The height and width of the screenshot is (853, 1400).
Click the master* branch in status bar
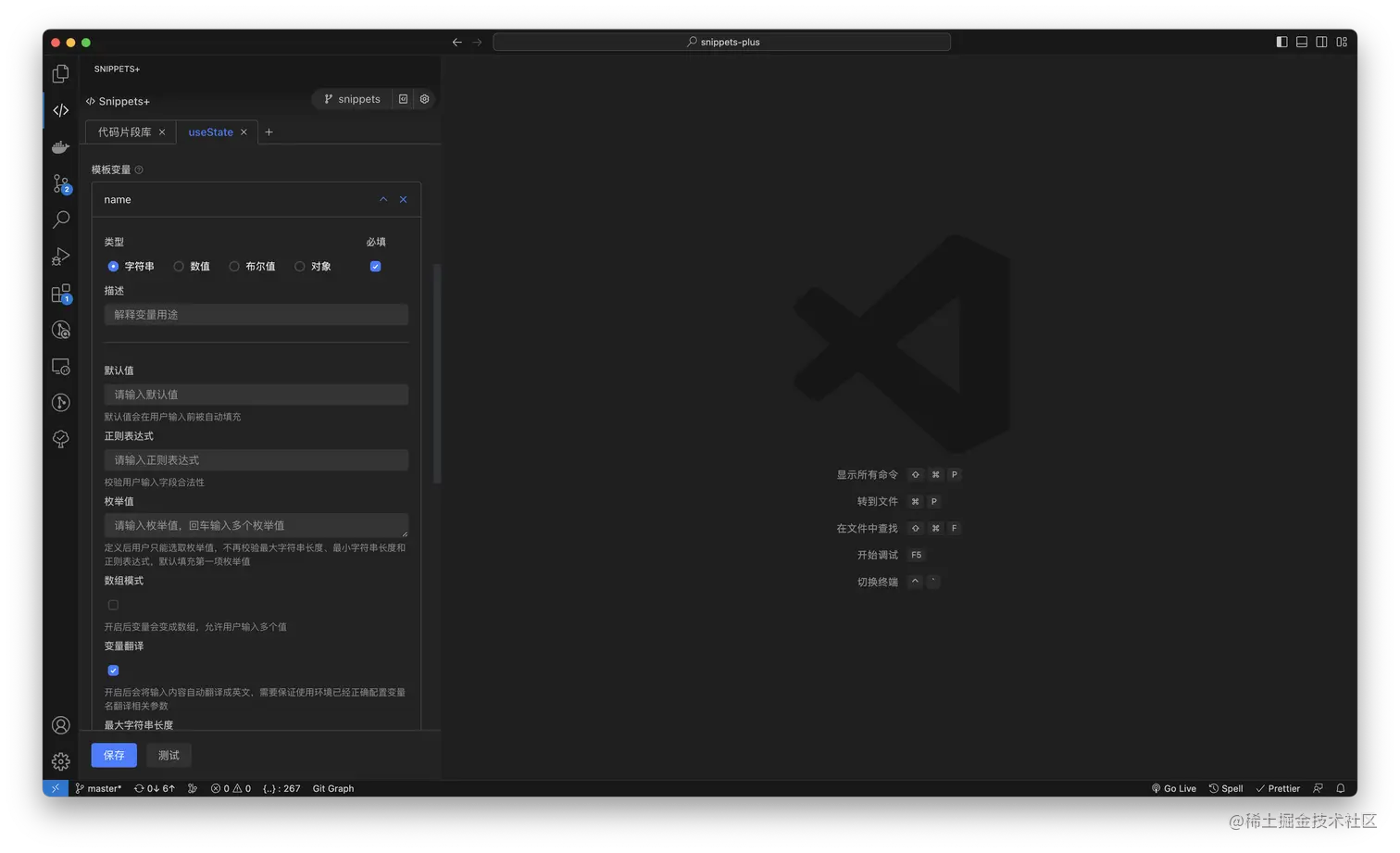[98, 788]
